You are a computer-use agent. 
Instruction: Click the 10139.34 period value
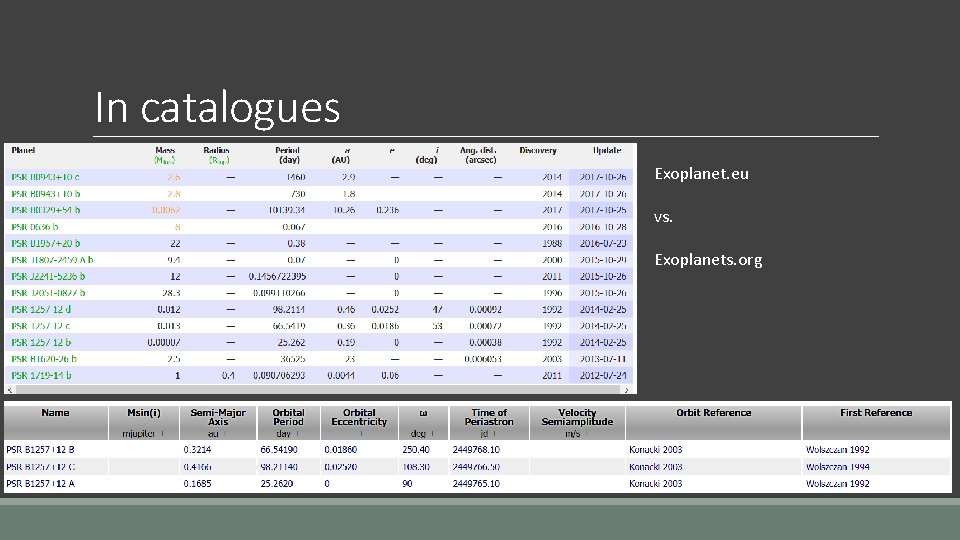[287, 210]
